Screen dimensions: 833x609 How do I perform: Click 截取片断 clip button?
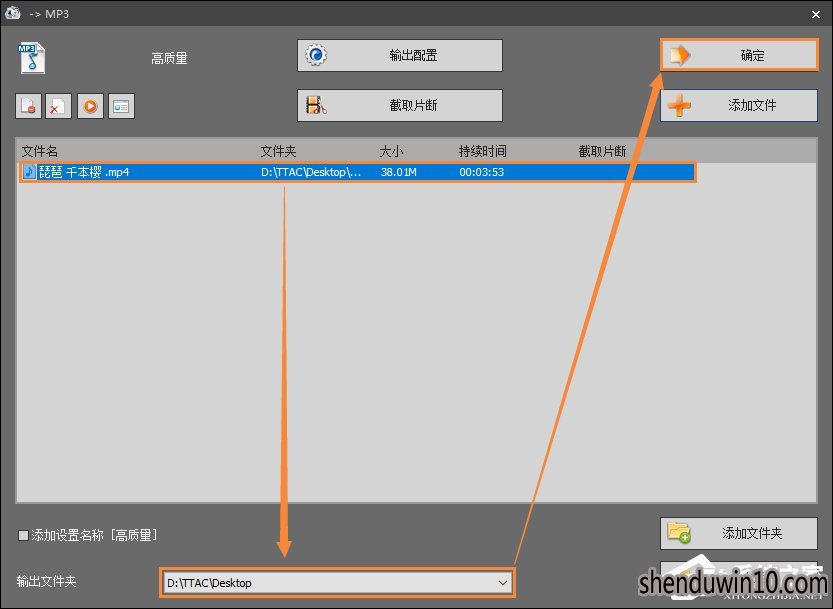pyautogui.click(x=400, y=105)
